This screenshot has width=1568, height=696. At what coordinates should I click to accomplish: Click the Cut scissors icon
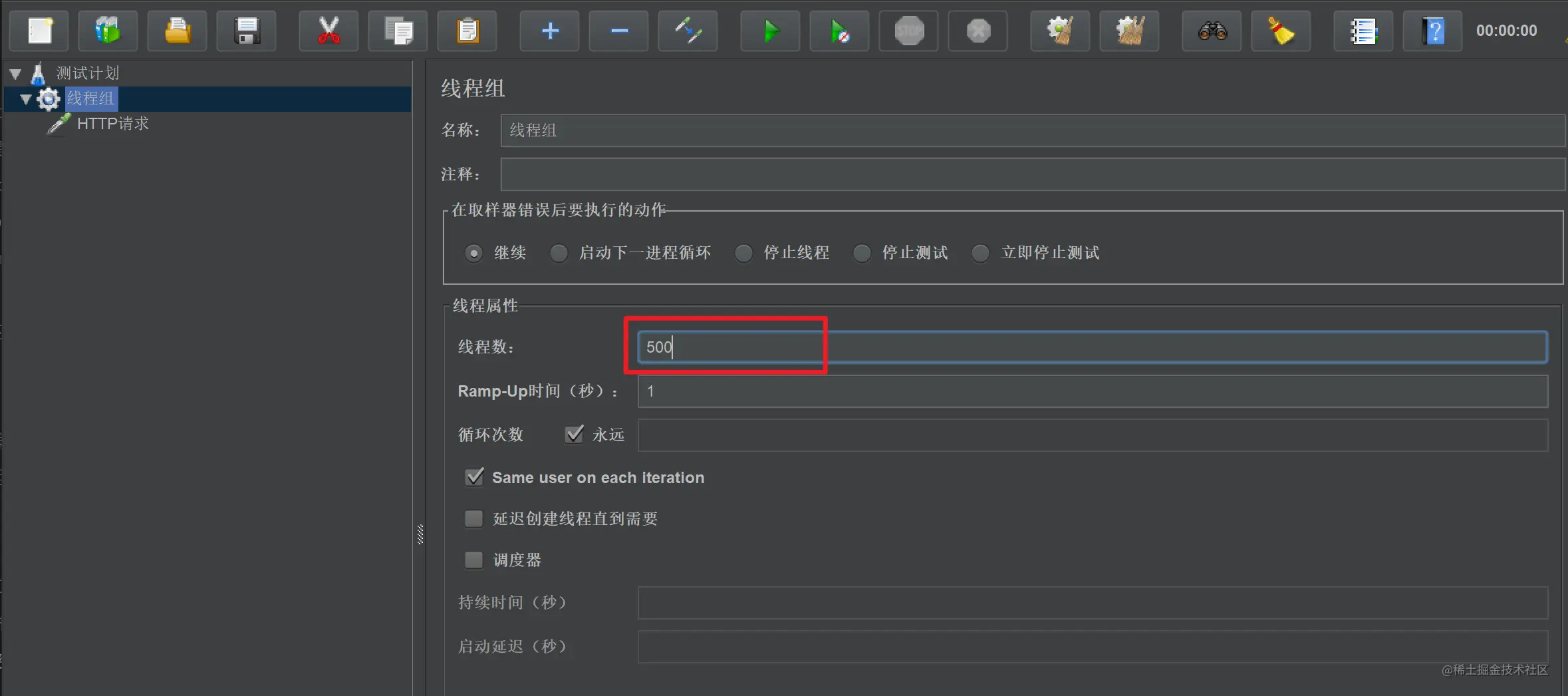[328, 31]
